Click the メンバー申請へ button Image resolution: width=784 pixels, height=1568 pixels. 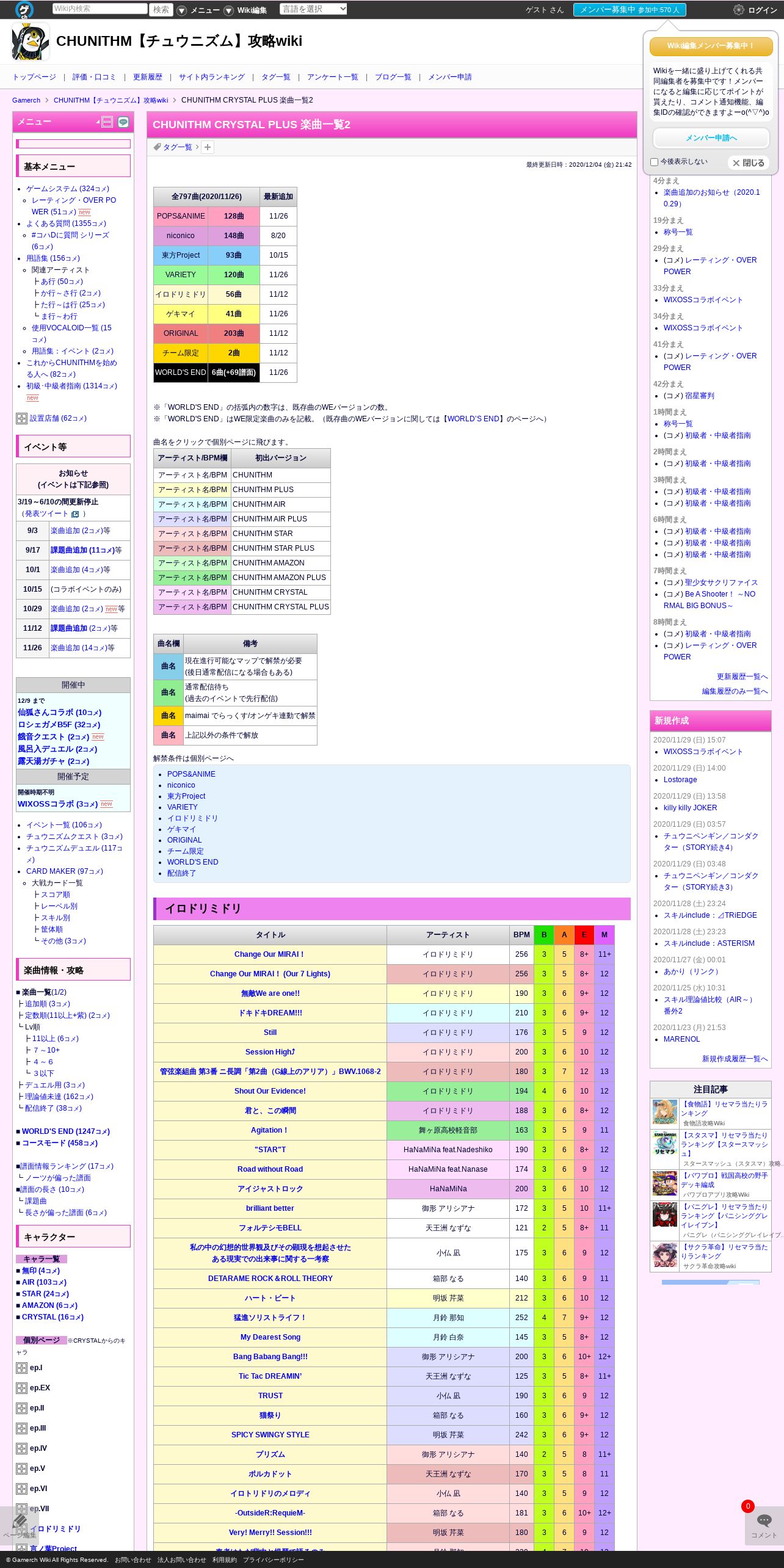pos(711,138)
